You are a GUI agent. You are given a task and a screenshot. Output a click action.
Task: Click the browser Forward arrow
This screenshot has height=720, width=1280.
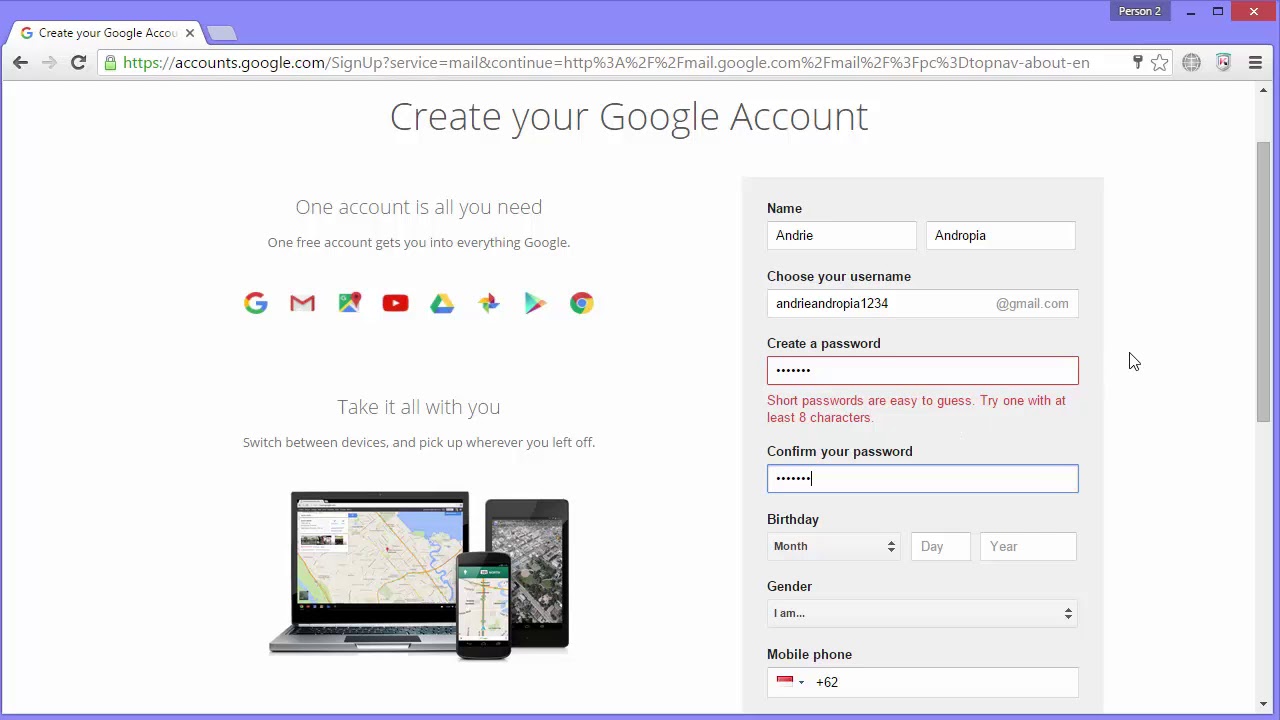[x=50, y=62]
